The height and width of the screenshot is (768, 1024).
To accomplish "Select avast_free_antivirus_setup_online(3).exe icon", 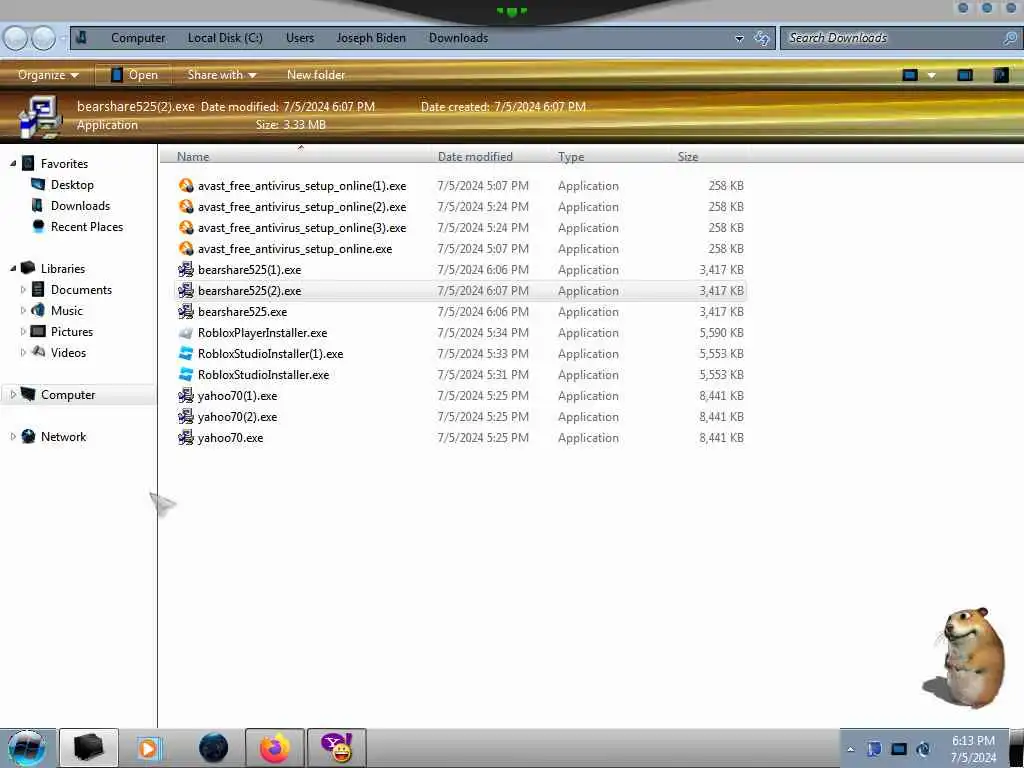I will coord(186,227).
